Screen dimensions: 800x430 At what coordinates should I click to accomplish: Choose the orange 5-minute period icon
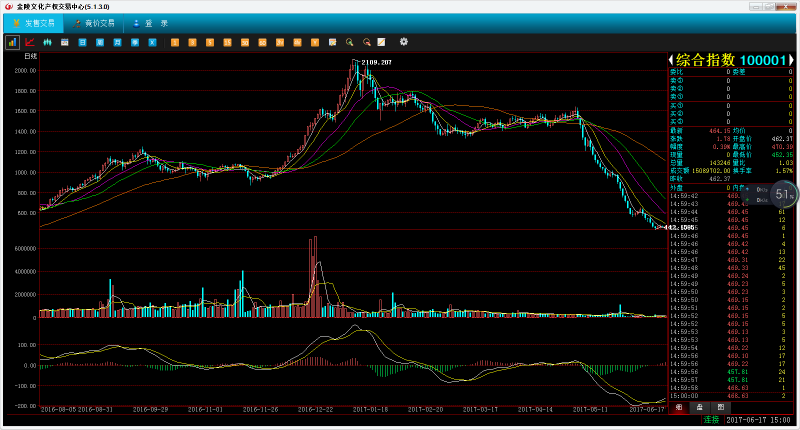[210, 42]
